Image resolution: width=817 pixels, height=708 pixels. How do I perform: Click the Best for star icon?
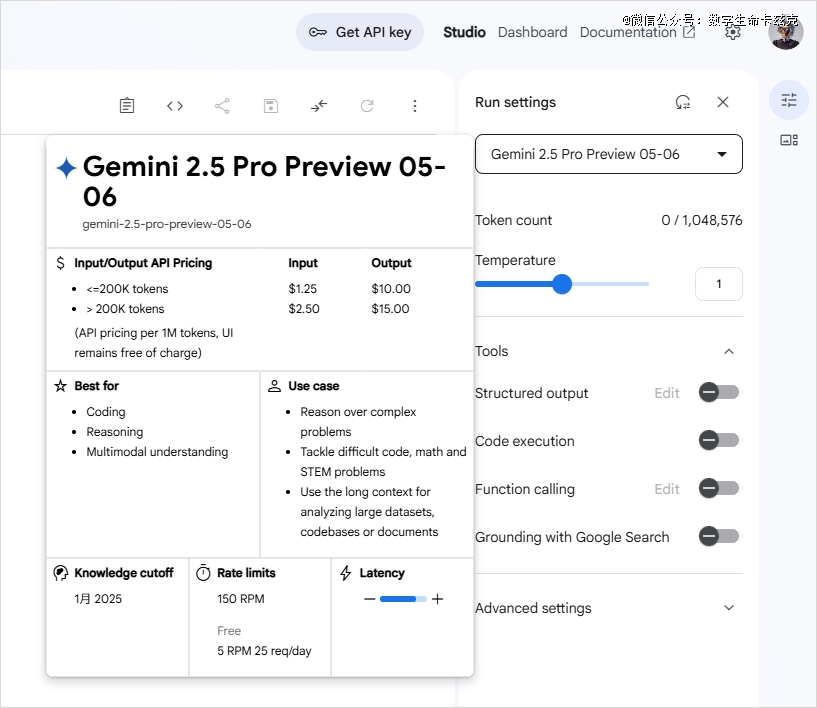coord(60,386)
